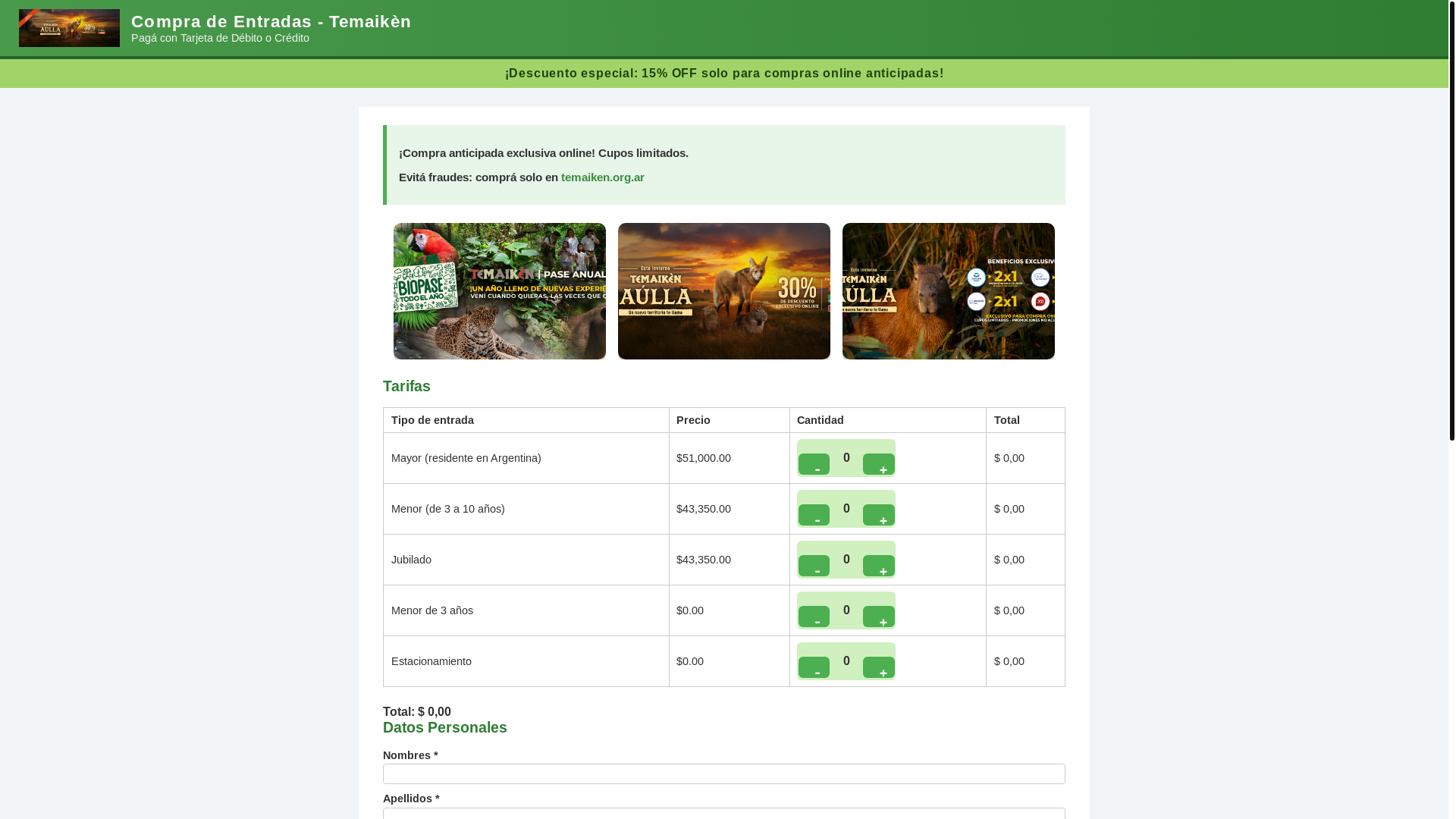Select the Estacionamiento quantity value field
Screen dimensions: 1456x819
point(846,661)
